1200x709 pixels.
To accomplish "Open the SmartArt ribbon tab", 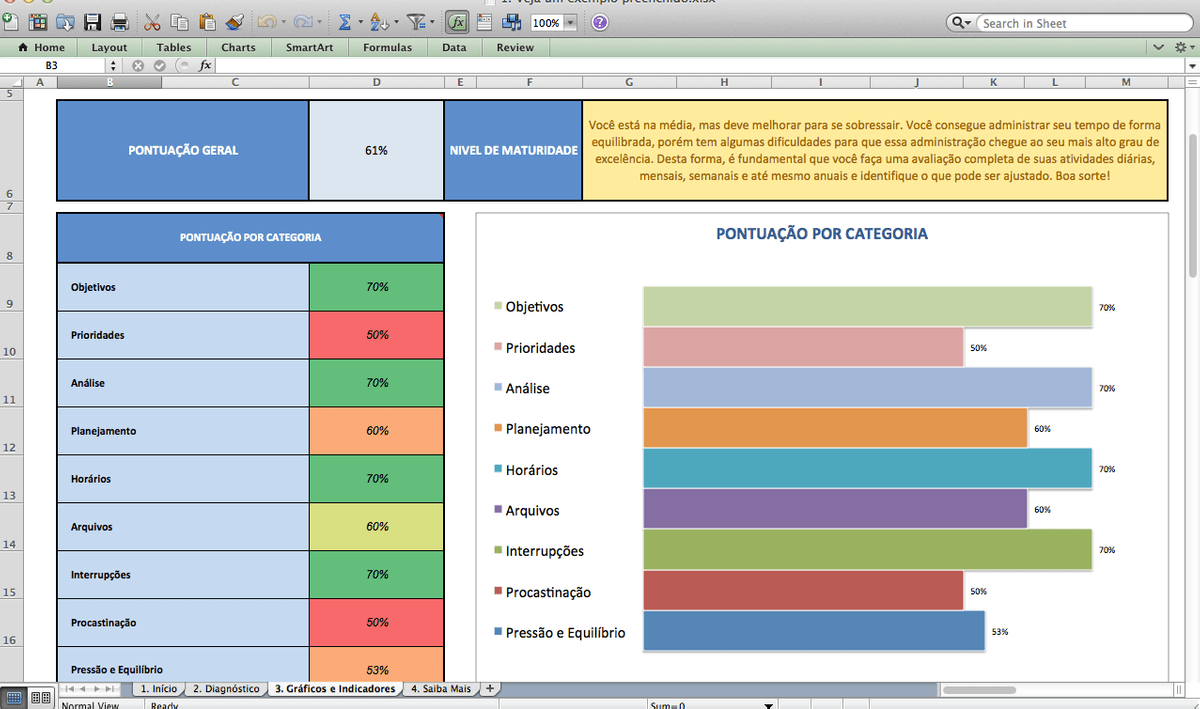I will [x=310, y=47].
